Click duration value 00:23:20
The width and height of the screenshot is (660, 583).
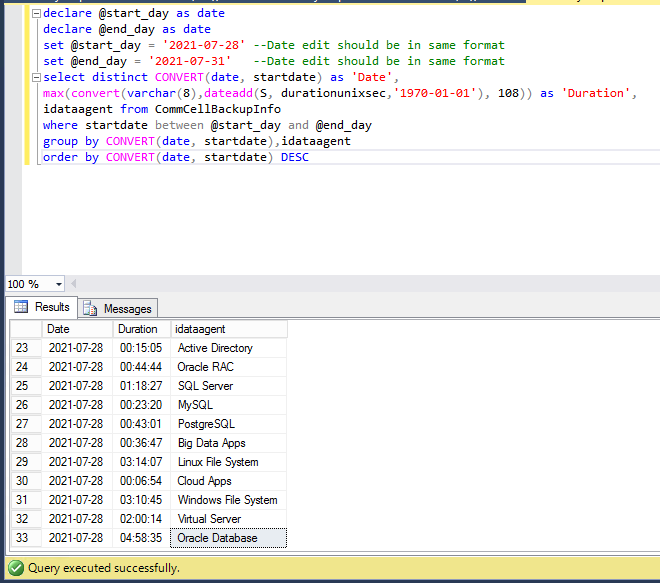(141, 405)
